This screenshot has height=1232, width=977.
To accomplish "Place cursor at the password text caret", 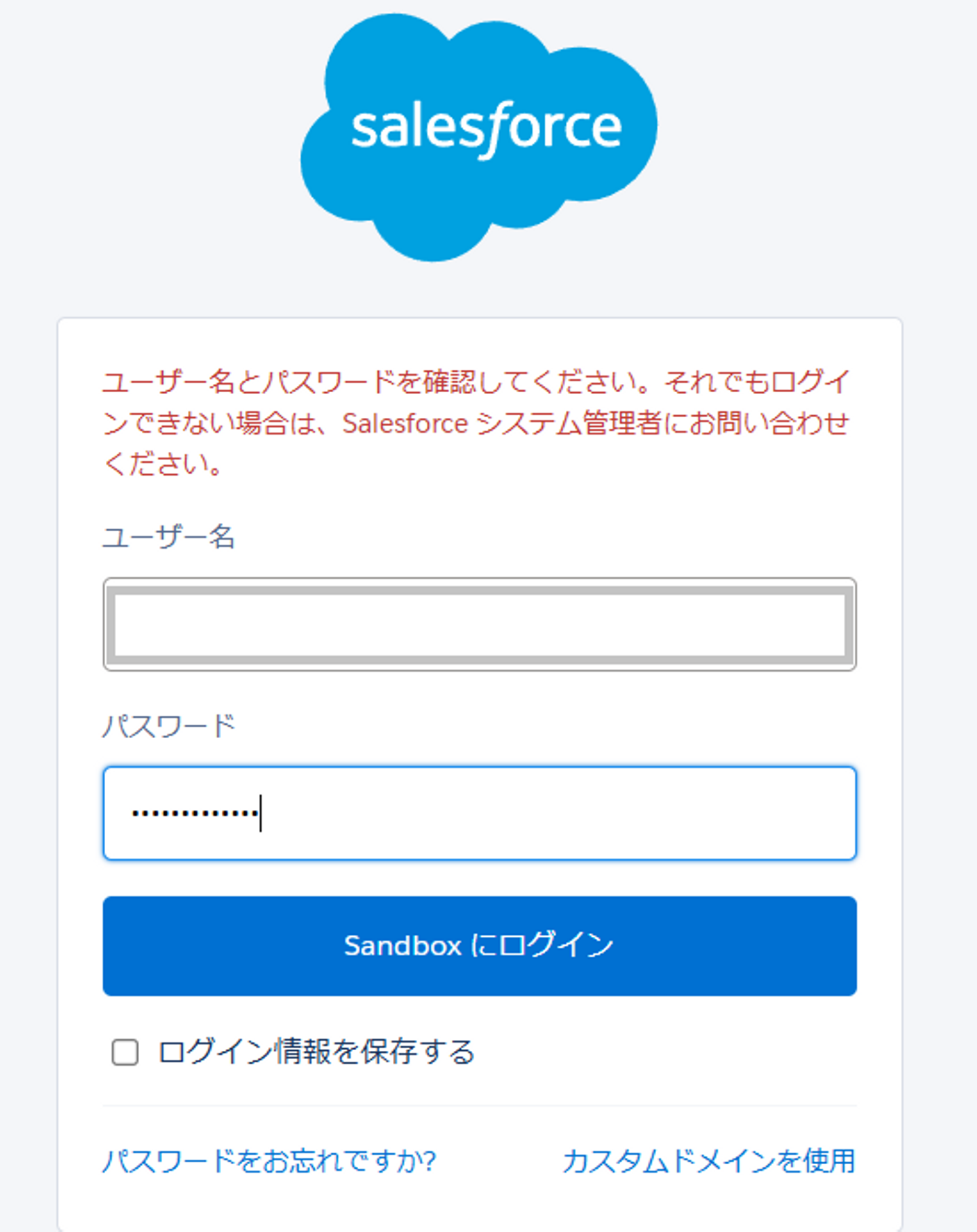I will [261, 813].
